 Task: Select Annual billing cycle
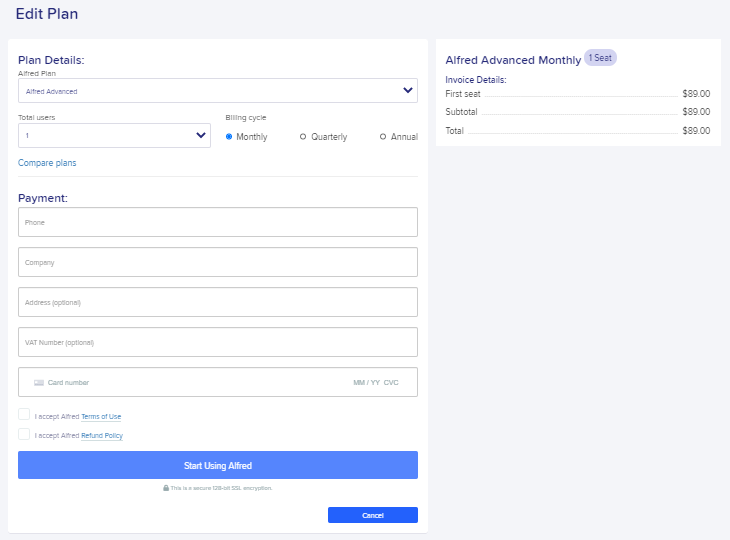pyautogui.click(x=383, y=136)
